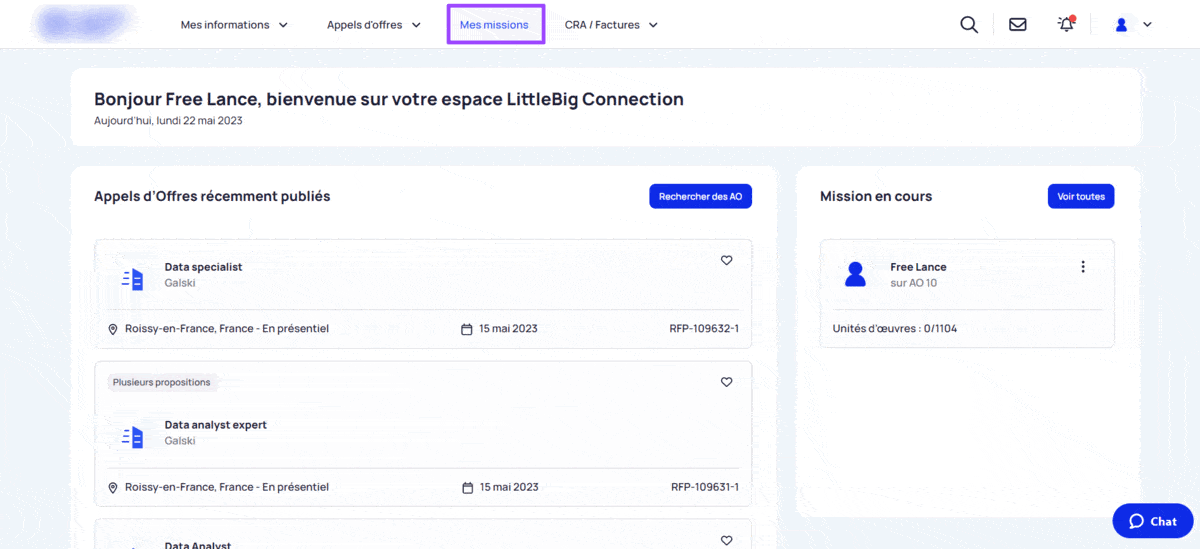Image resolution: width=1200 pixels, height=549 pixels.
Task: Click Galski under Data specialist
Action: coord(180,283)
